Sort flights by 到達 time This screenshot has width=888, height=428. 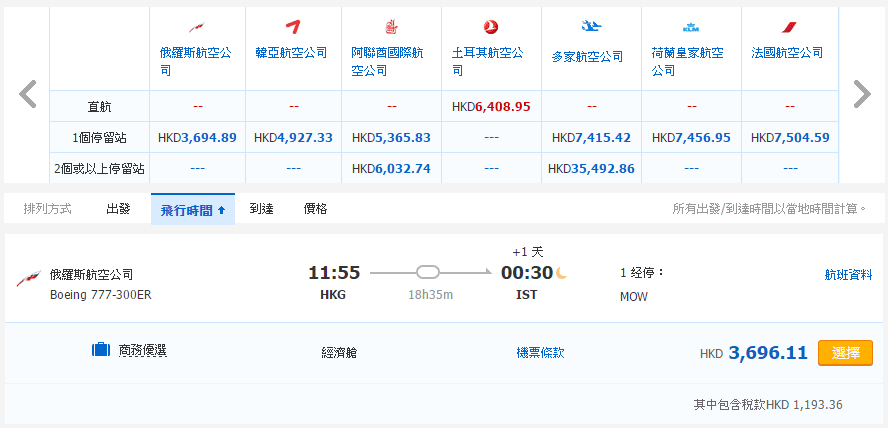coord(262,209)
